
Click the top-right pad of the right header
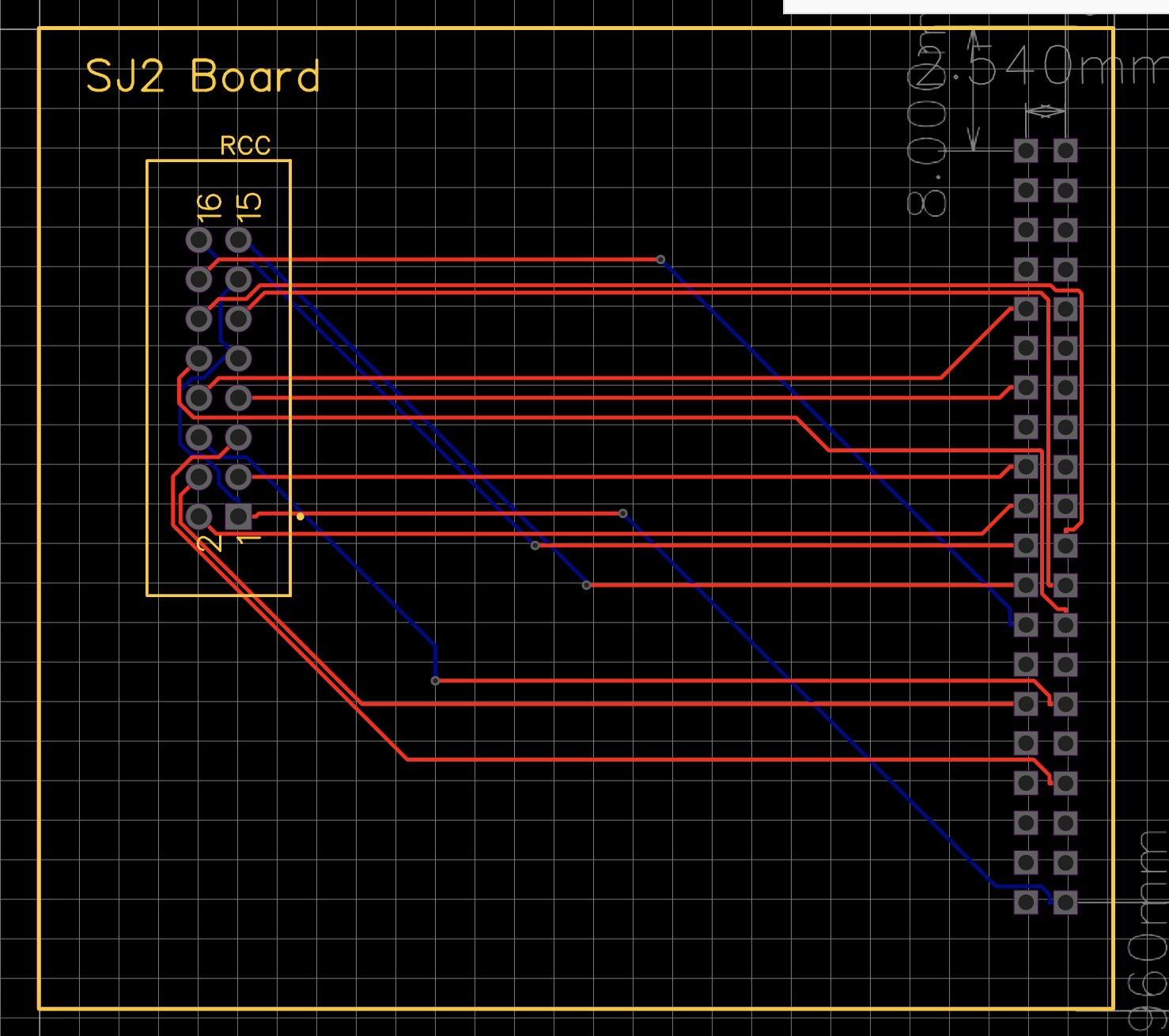pos(1065,150)
